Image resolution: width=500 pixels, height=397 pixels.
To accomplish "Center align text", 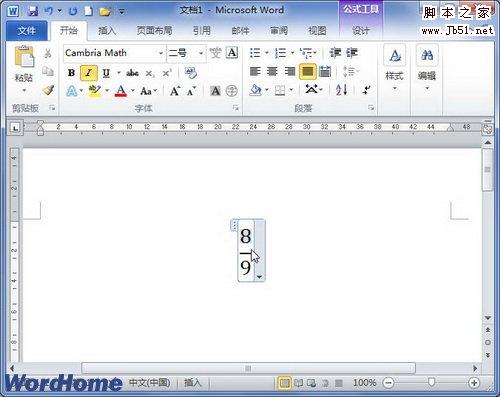I will [272, 71].
